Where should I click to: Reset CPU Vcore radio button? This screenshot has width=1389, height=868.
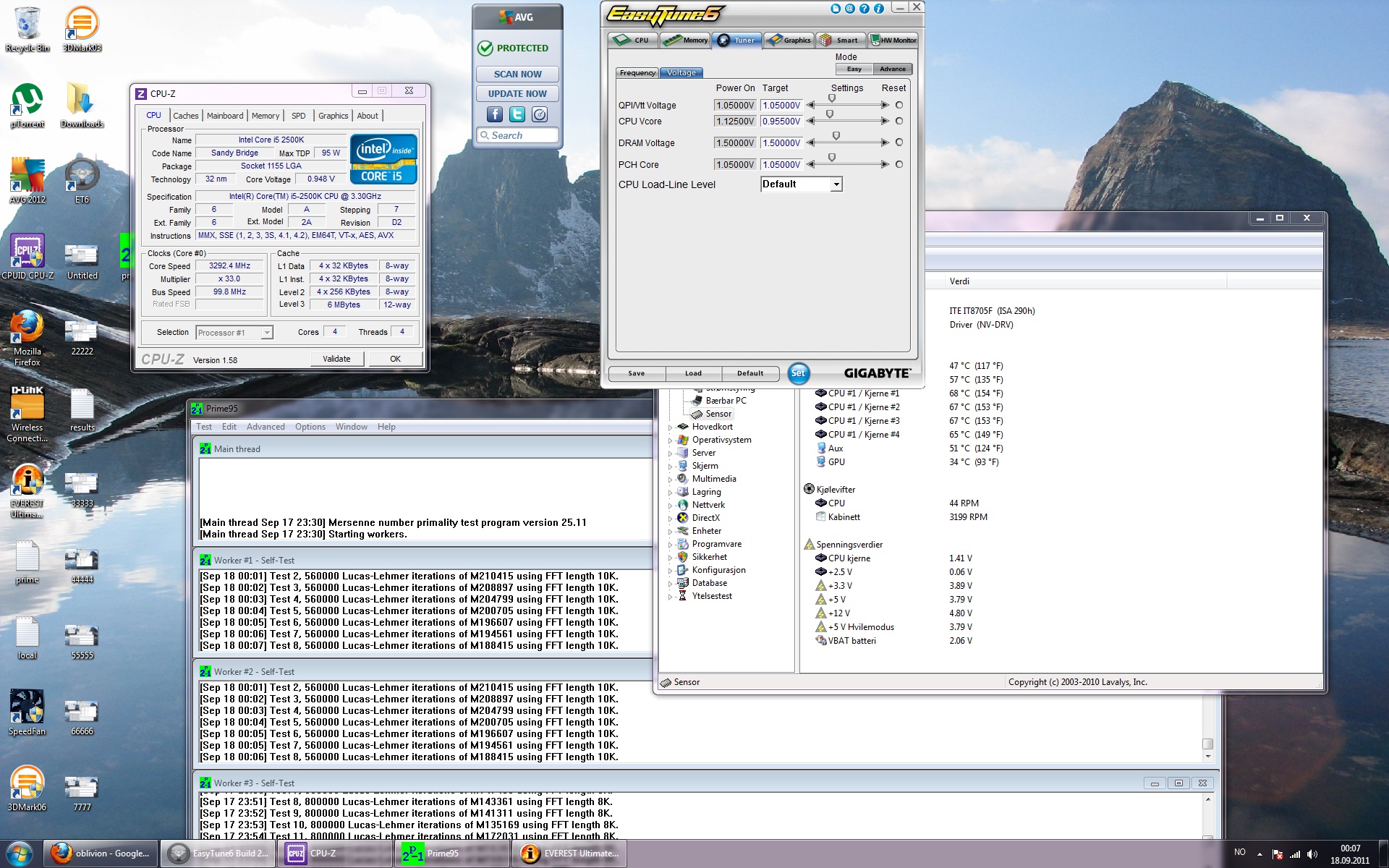(x=899, y=121)
